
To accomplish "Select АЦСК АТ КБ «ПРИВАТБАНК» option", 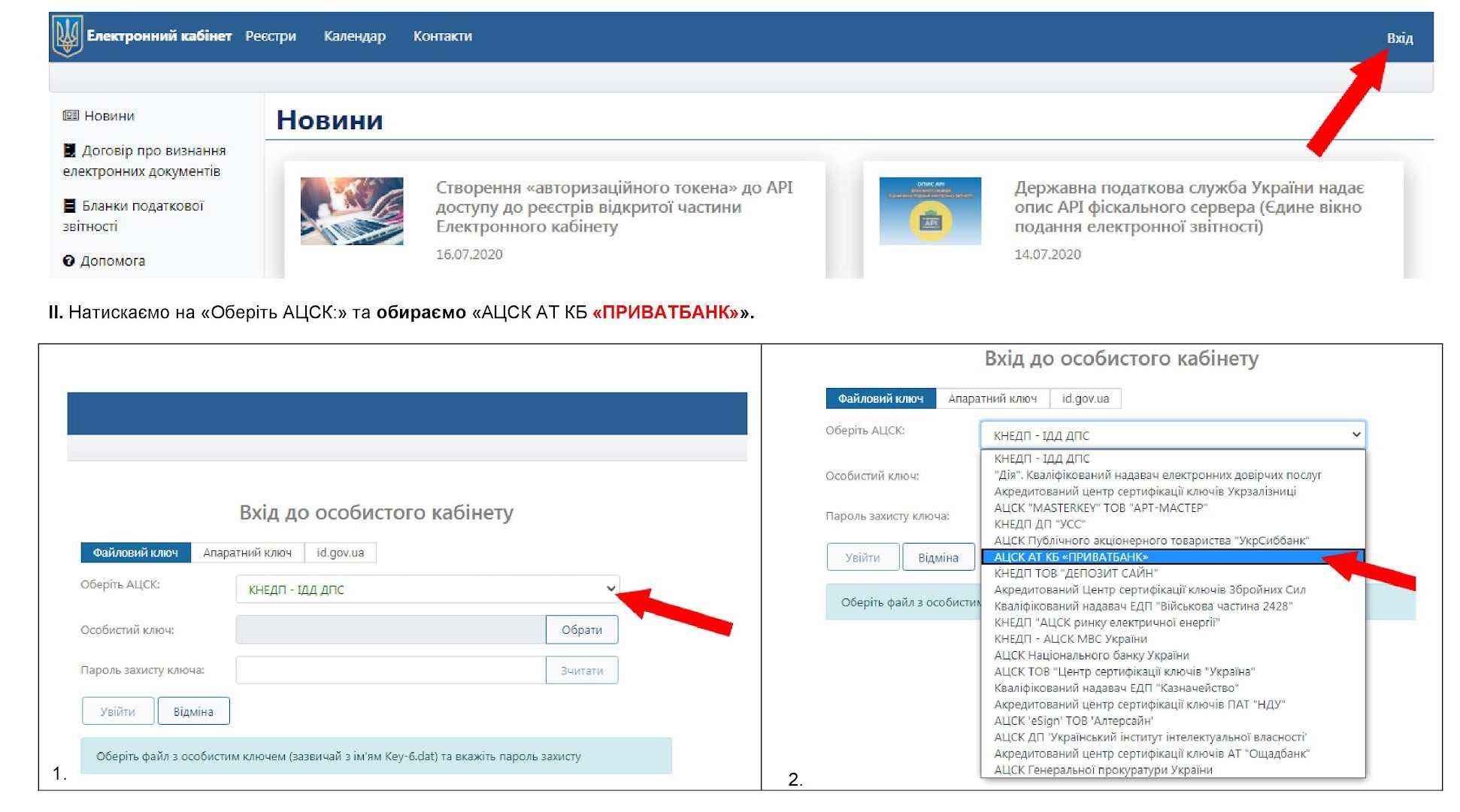I will click(x=1071, y=557).
